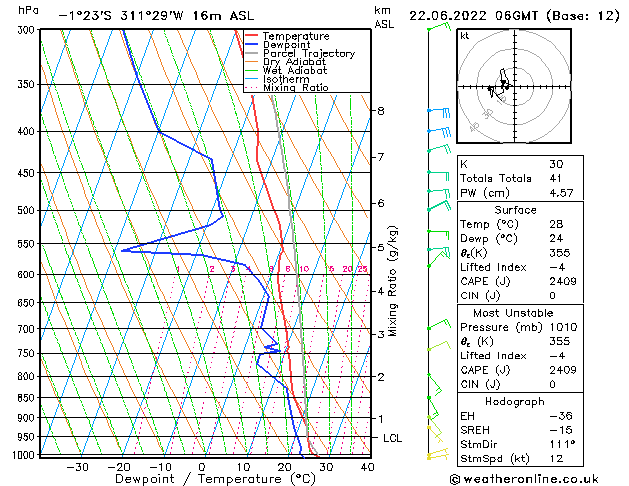Click the blue wind barb beside the 8 km label

click(x=439, y=112)
